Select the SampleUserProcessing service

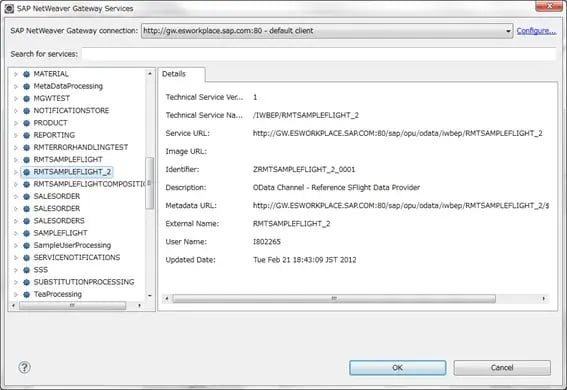click(x=72, y=245)
